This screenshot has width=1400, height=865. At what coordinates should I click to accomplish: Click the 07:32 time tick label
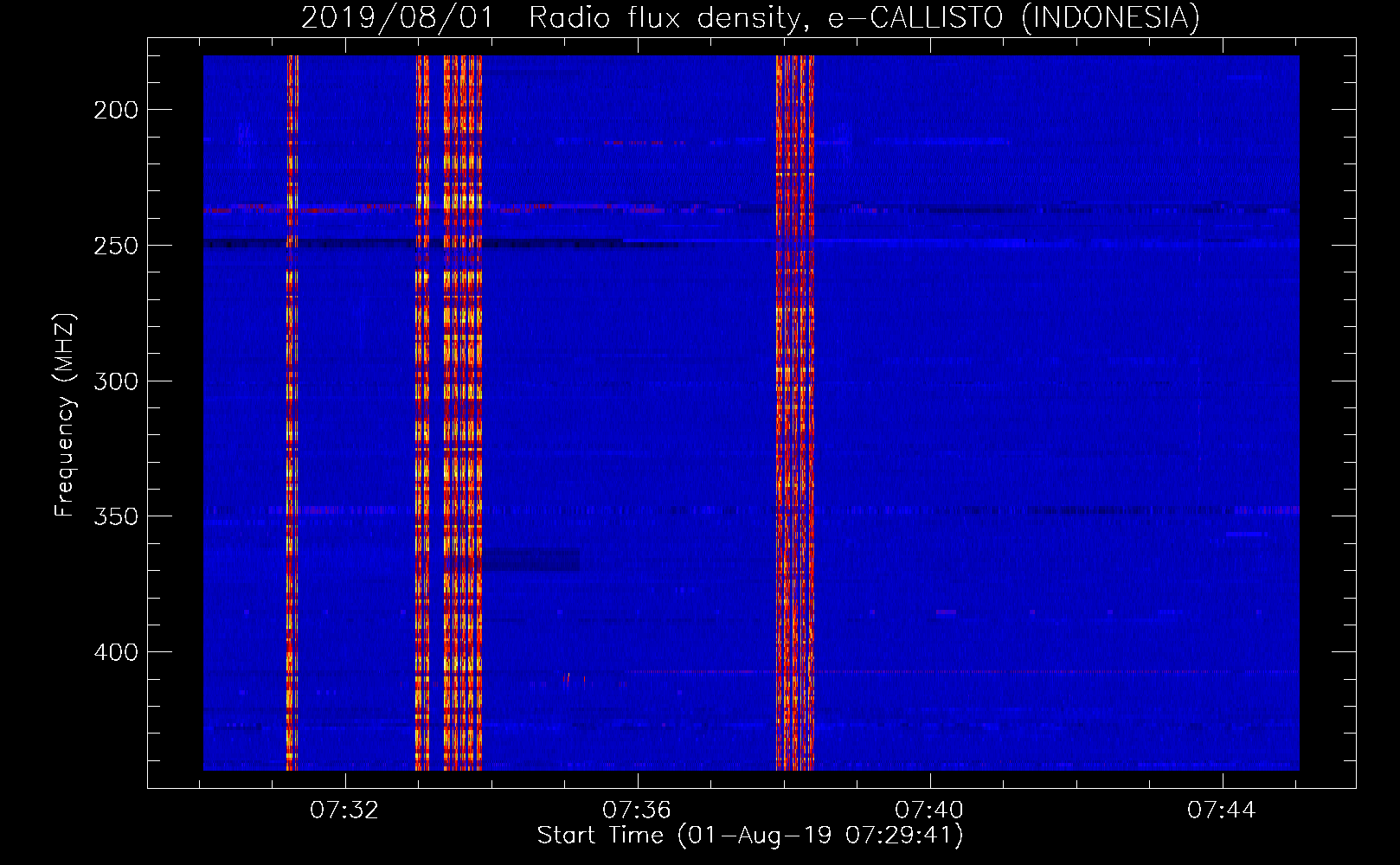pos(344,811)
